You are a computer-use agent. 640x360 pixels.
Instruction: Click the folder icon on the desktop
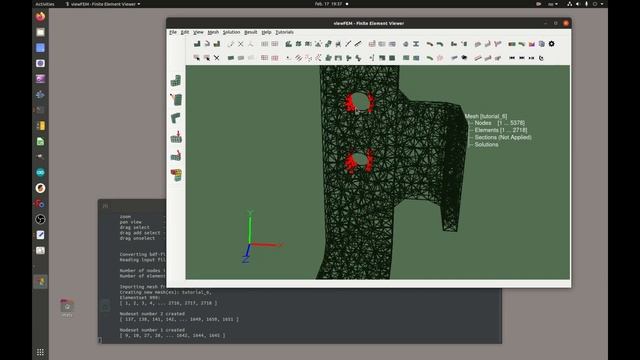pyautogui.click(x=67, y=307)
